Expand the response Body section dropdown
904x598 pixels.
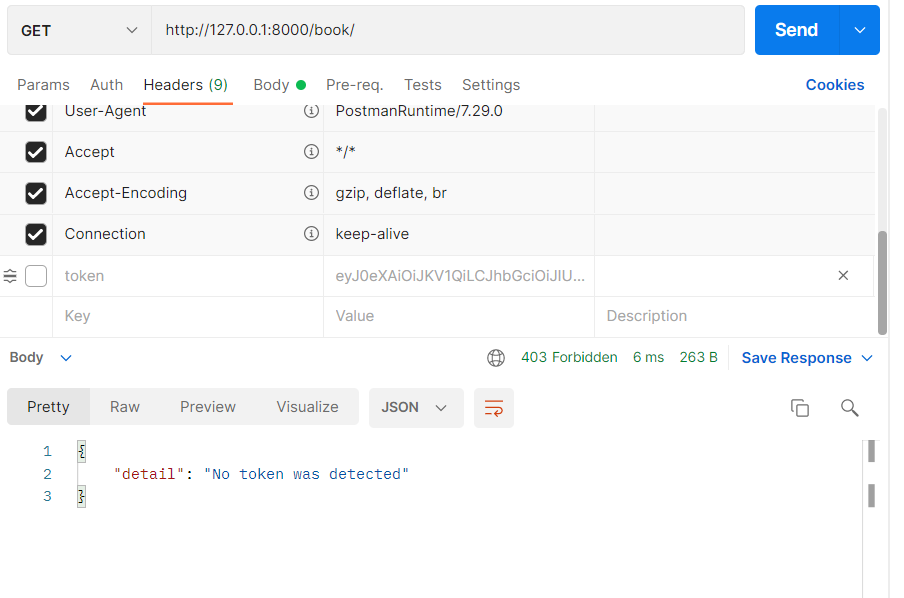point(66,358)
